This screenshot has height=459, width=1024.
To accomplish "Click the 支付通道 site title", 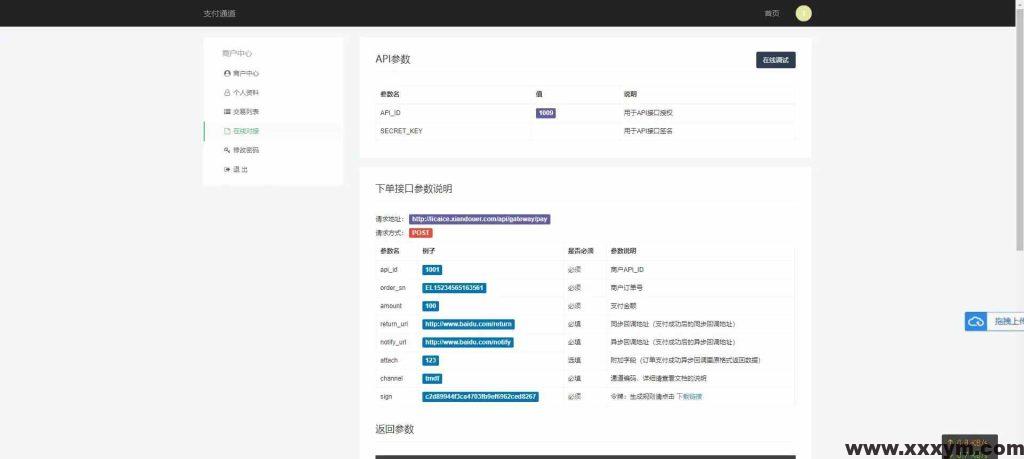I will pos(219,13).
